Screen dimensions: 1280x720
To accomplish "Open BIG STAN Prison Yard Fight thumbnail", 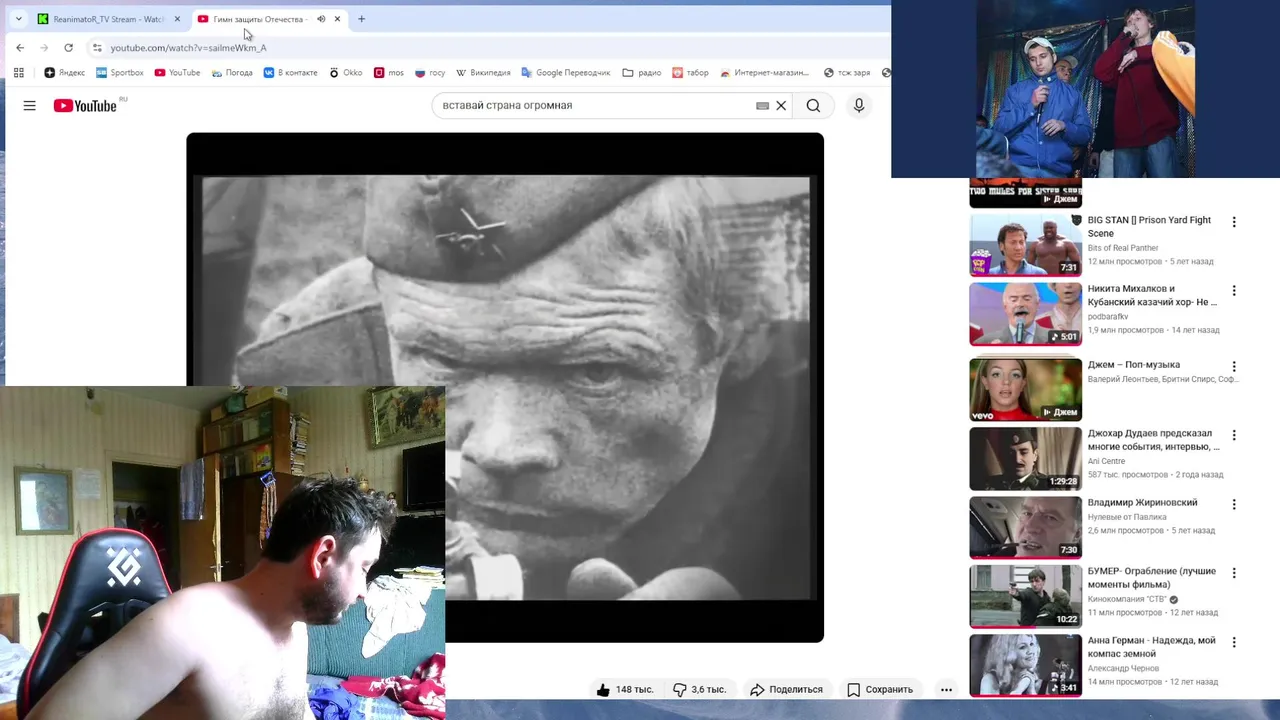I will [x=1025, y=245].
